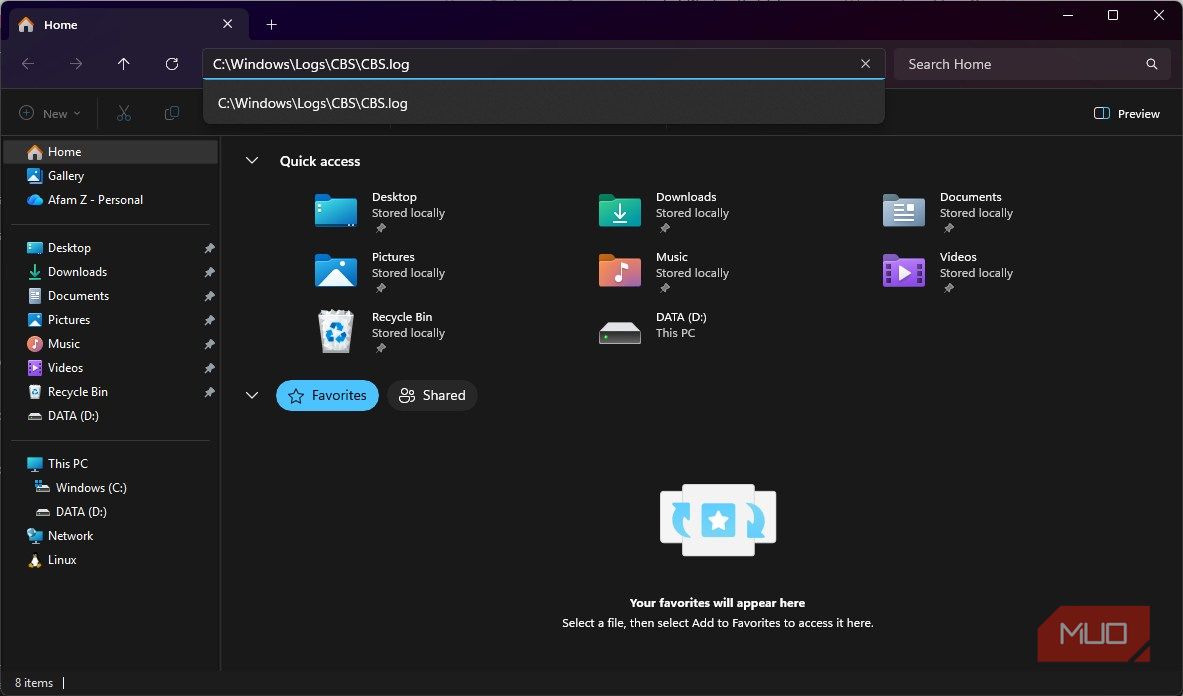This screenshot has width=1183, height=696.
Task: Open the Desktop folder in Quick access
Action: [380, 211]
